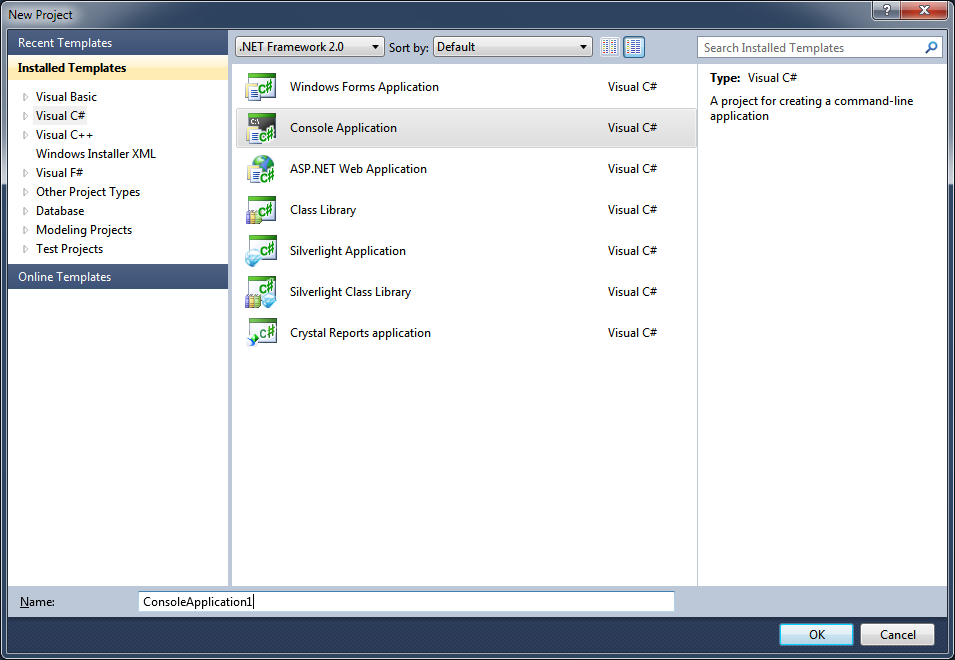
Task: Select the Console Application template
Action: (x=345, y=128)
